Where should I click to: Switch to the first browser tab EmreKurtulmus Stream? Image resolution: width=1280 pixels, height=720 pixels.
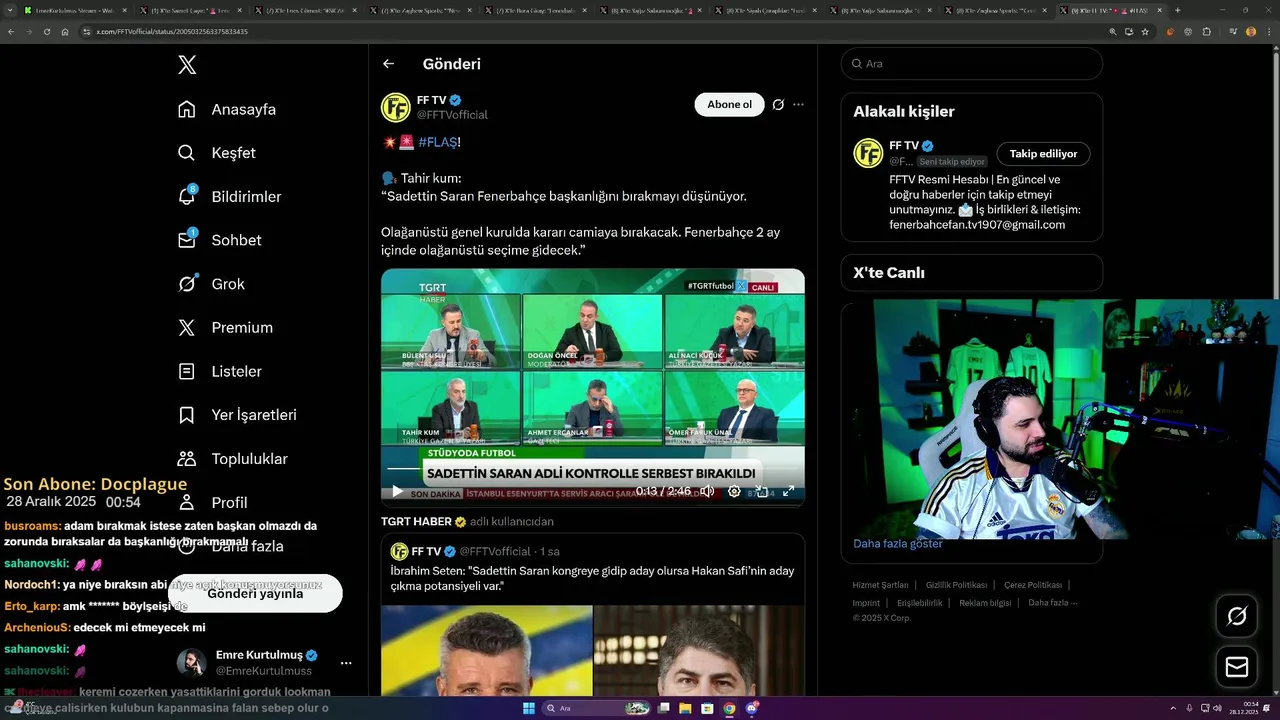75,10
